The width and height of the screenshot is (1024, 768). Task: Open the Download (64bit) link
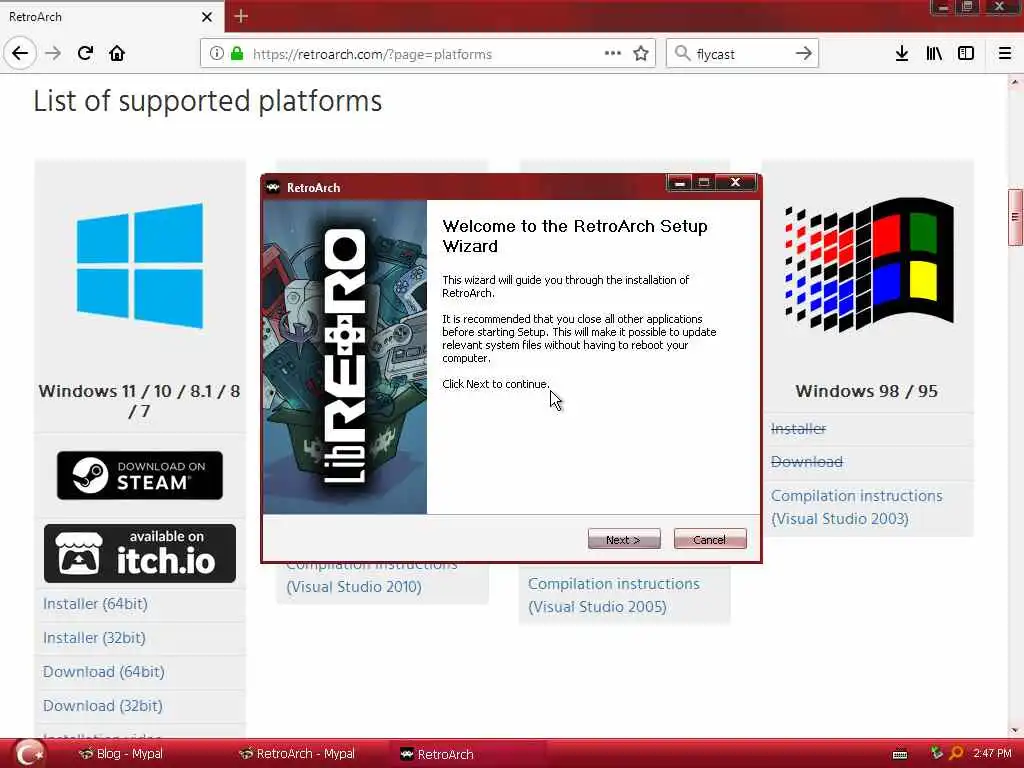point(104,671)
